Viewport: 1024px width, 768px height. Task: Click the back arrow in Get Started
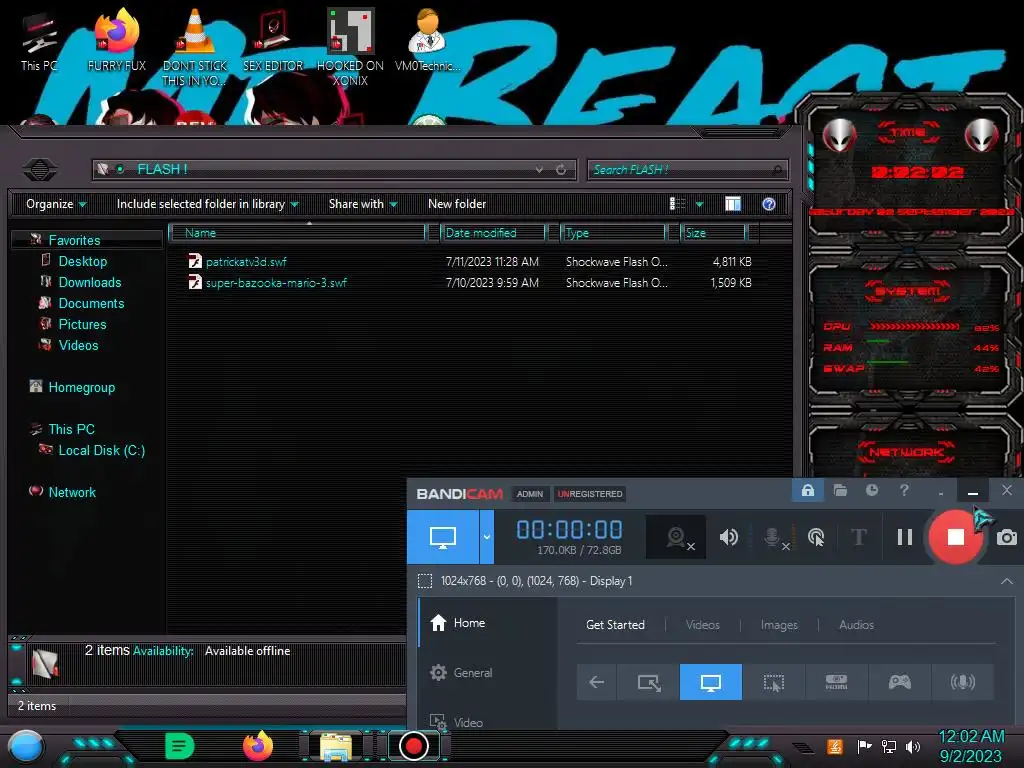coord(596,682)
